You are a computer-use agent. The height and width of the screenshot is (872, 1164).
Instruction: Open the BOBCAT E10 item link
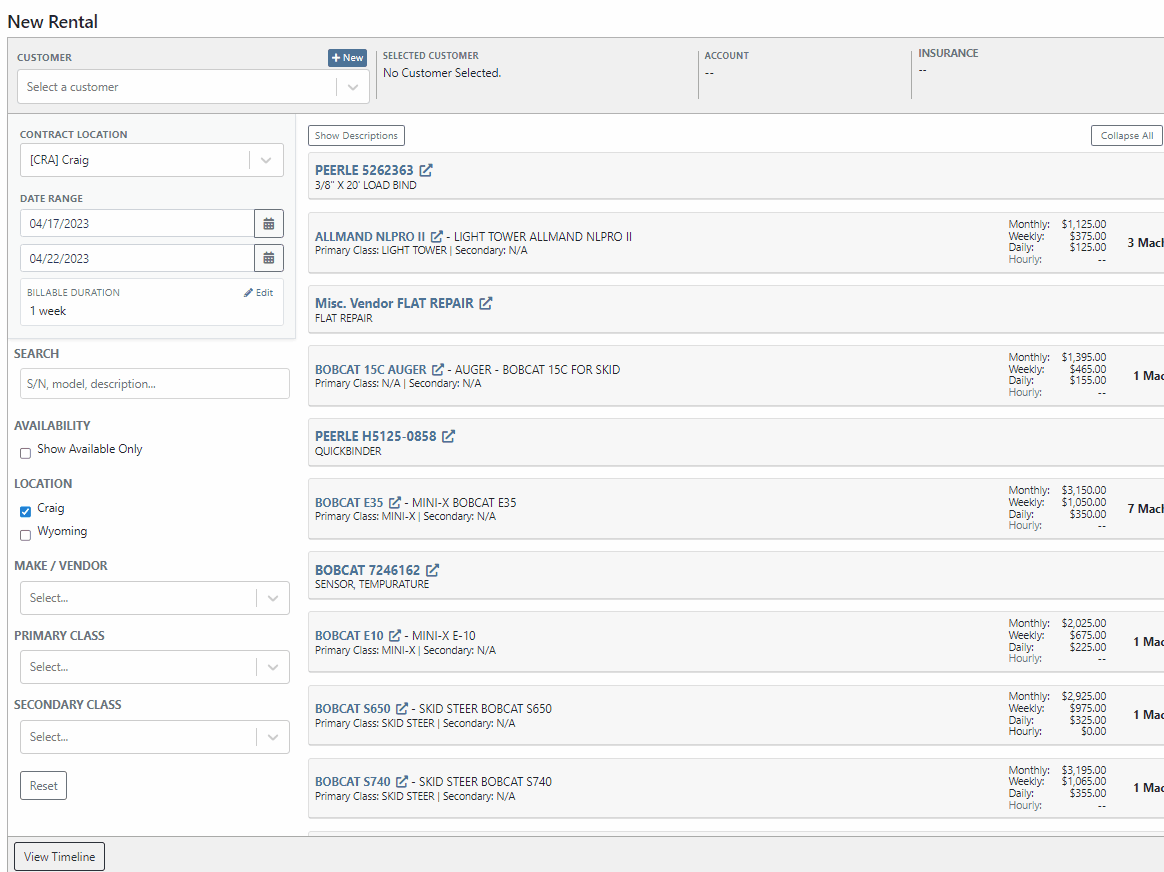pos(349,635)
